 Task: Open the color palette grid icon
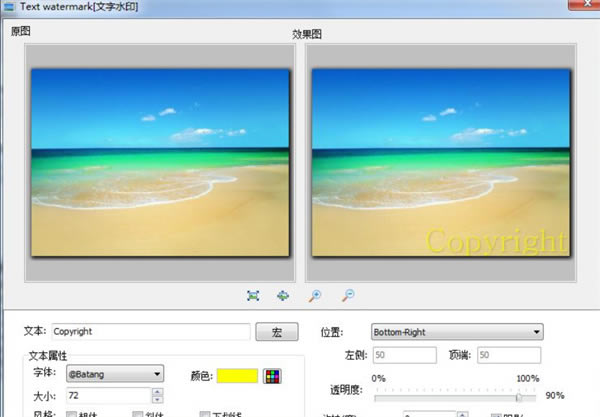pos(272,376)
